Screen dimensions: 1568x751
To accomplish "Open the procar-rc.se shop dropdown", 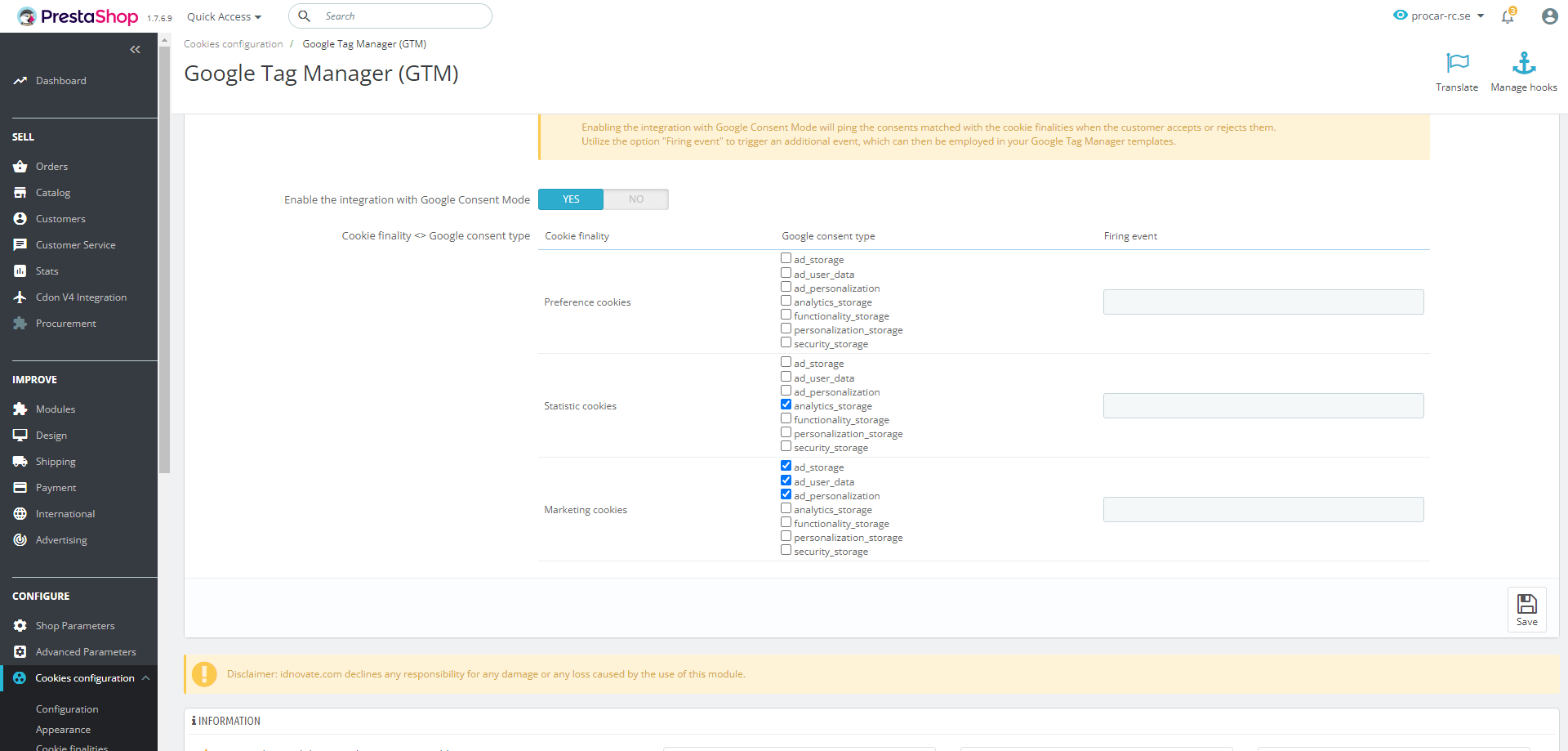I will [x=1447, y=16].
